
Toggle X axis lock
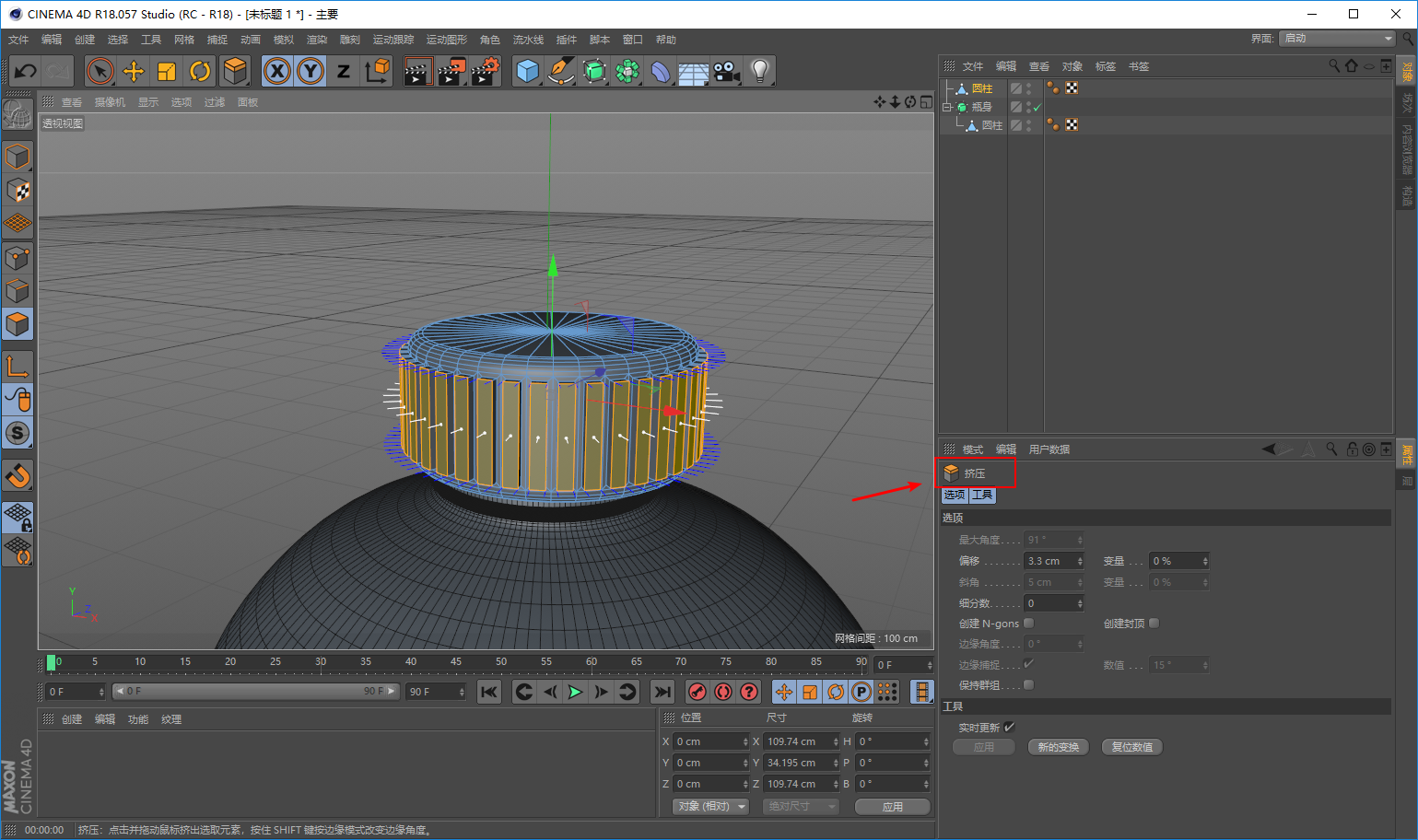pos(277,71)
